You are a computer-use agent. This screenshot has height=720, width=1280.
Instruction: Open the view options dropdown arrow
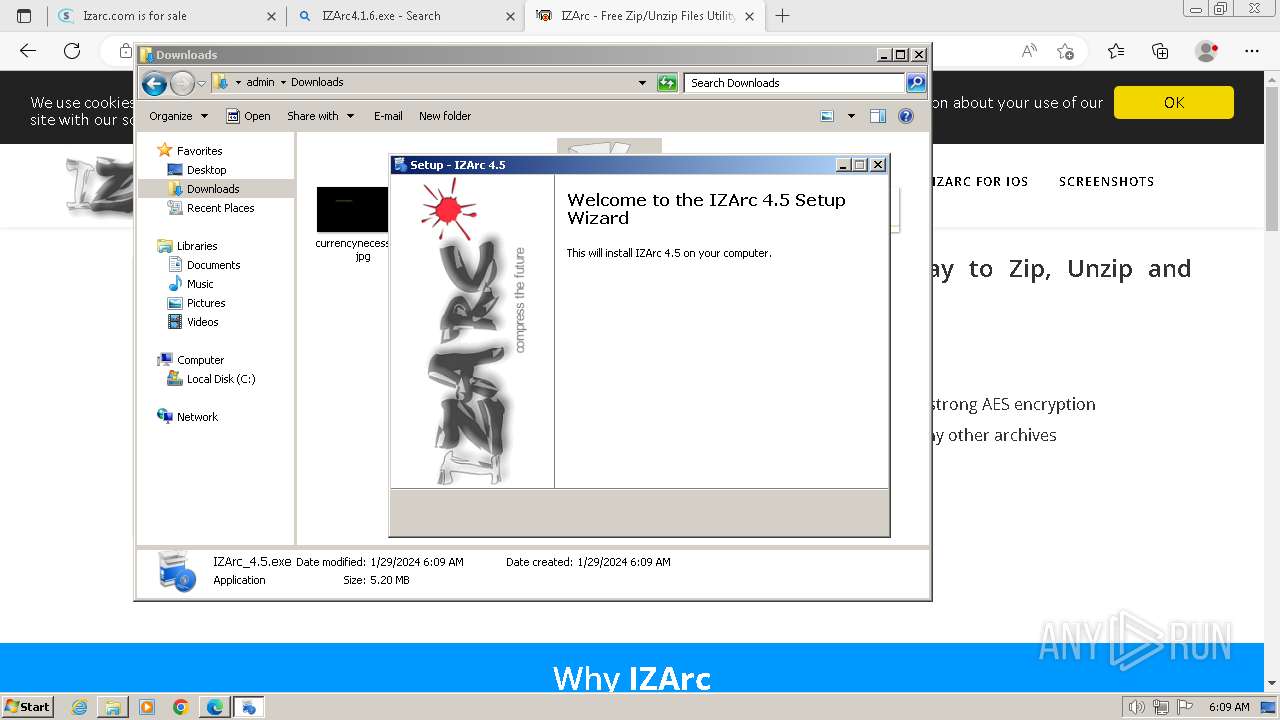(851, 116)
